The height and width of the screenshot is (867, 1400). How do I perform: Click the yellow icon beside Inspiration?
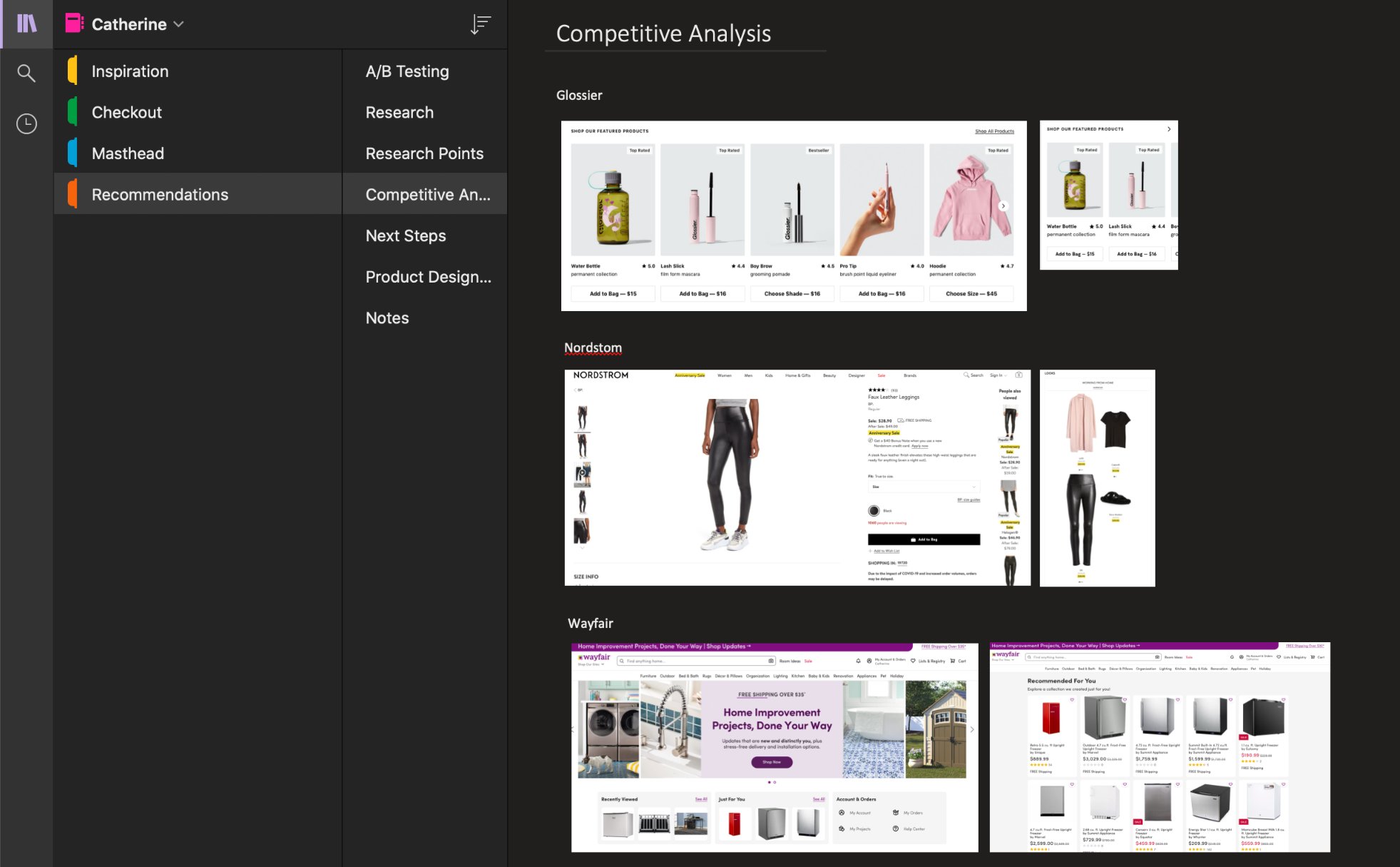pos(72,71)
